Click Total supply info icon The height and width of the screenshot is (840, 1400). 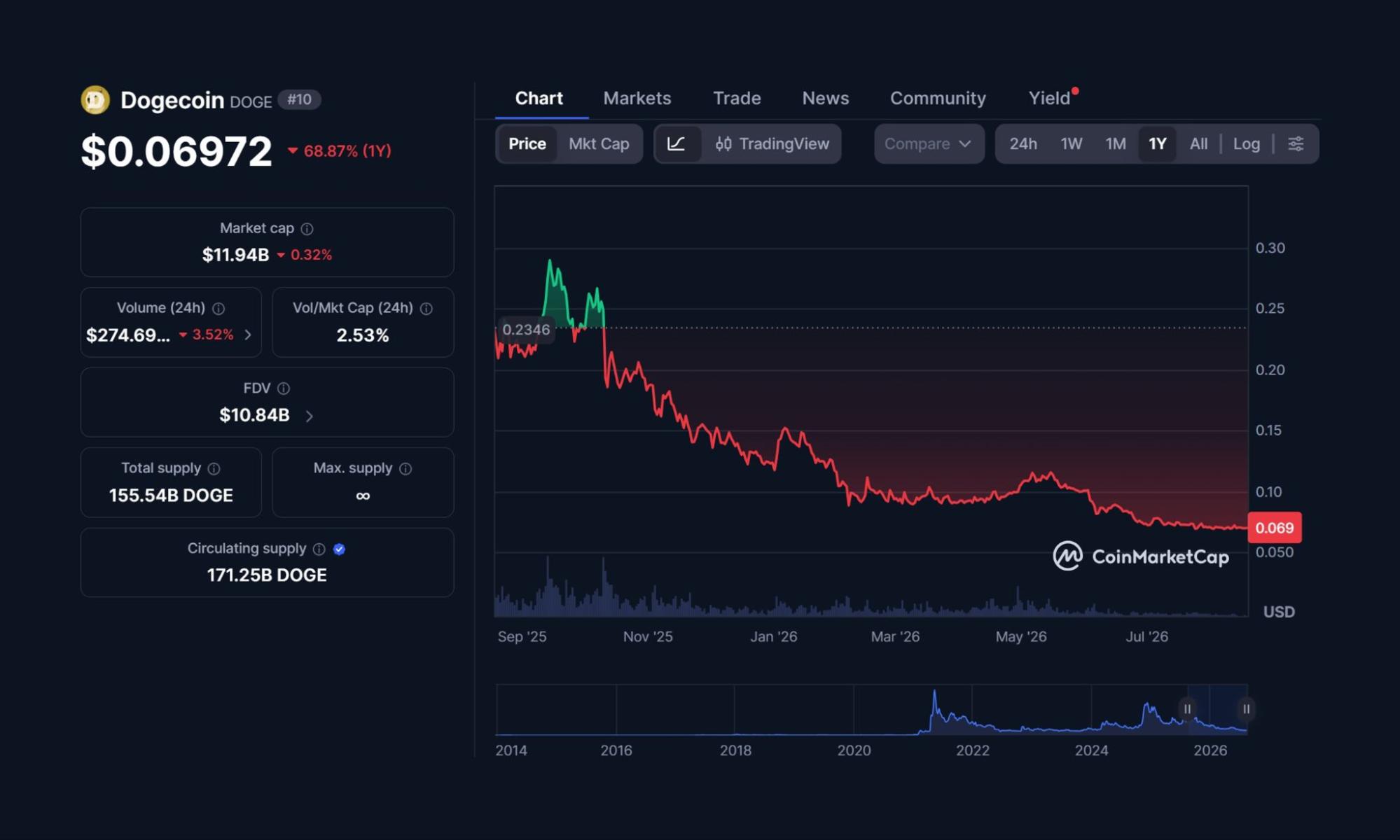(x=214, y=469)
